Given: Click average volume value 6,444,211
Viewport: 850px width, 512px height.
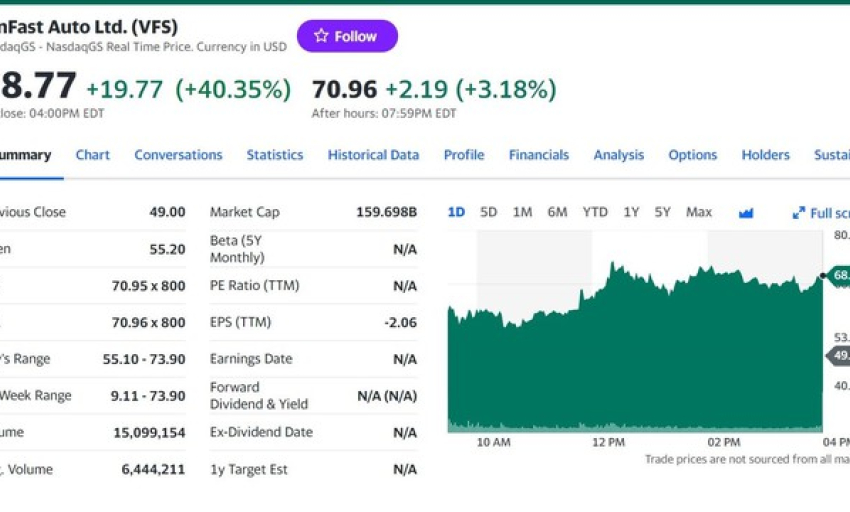Looking at the screenshot, I should (x=153, y=469).
